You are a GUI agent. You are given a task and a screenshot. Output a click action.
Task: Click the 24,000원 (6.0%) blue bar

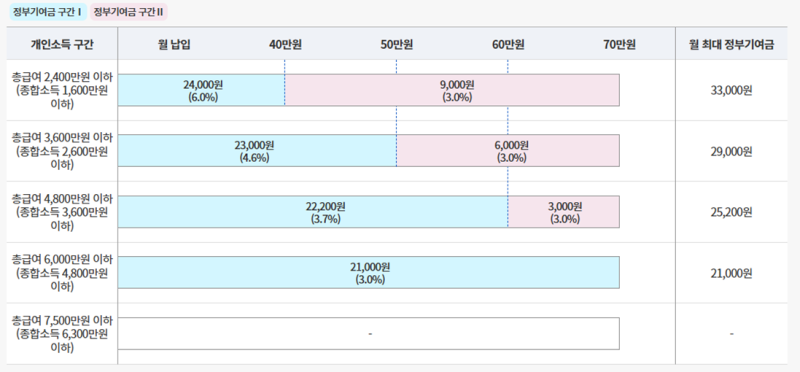[202, 90]
